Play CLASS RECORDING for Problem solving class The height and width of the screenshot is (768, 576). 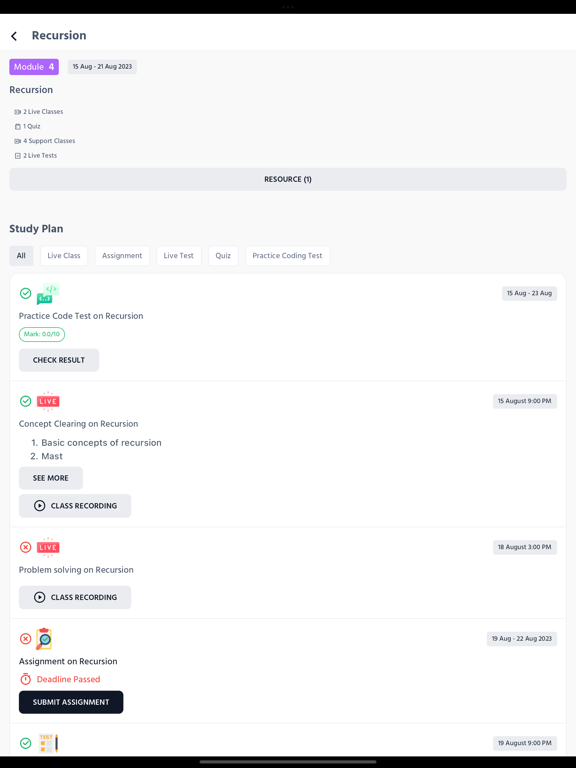(x=75, y=598)
